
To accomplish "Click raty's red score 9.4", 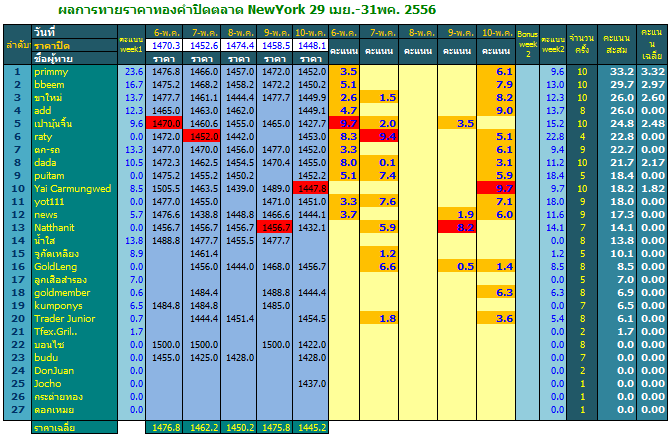I will [x=379, y=137].
